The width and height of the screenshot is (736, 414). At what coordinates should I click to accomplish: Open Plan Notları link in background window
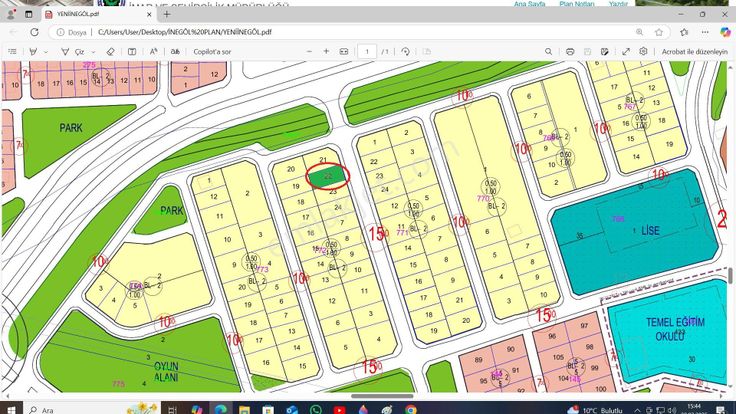tap(576, 3)
